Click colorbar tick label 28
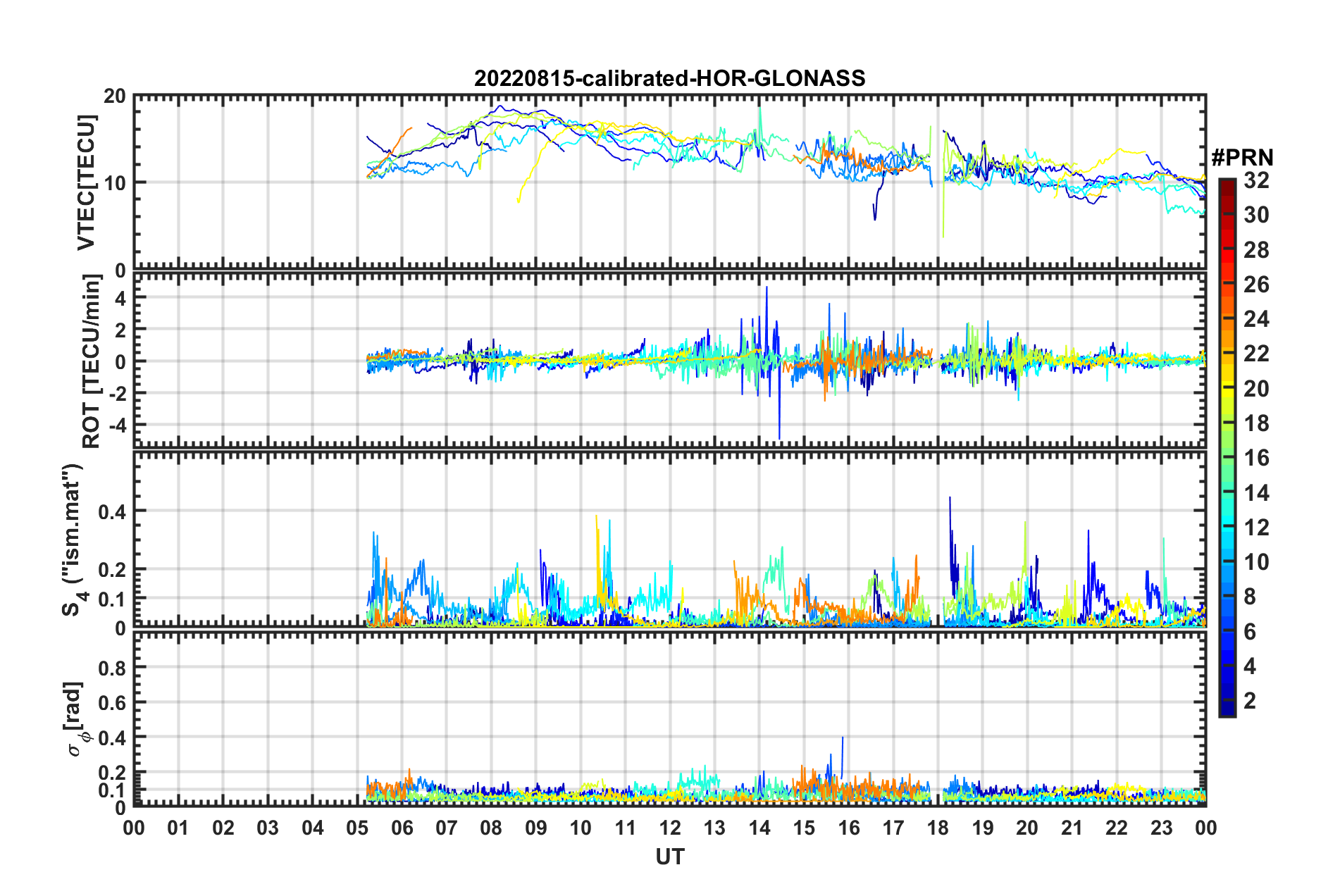The height and width of the screenshot is (896, 1340). [x=1256, y=250]
